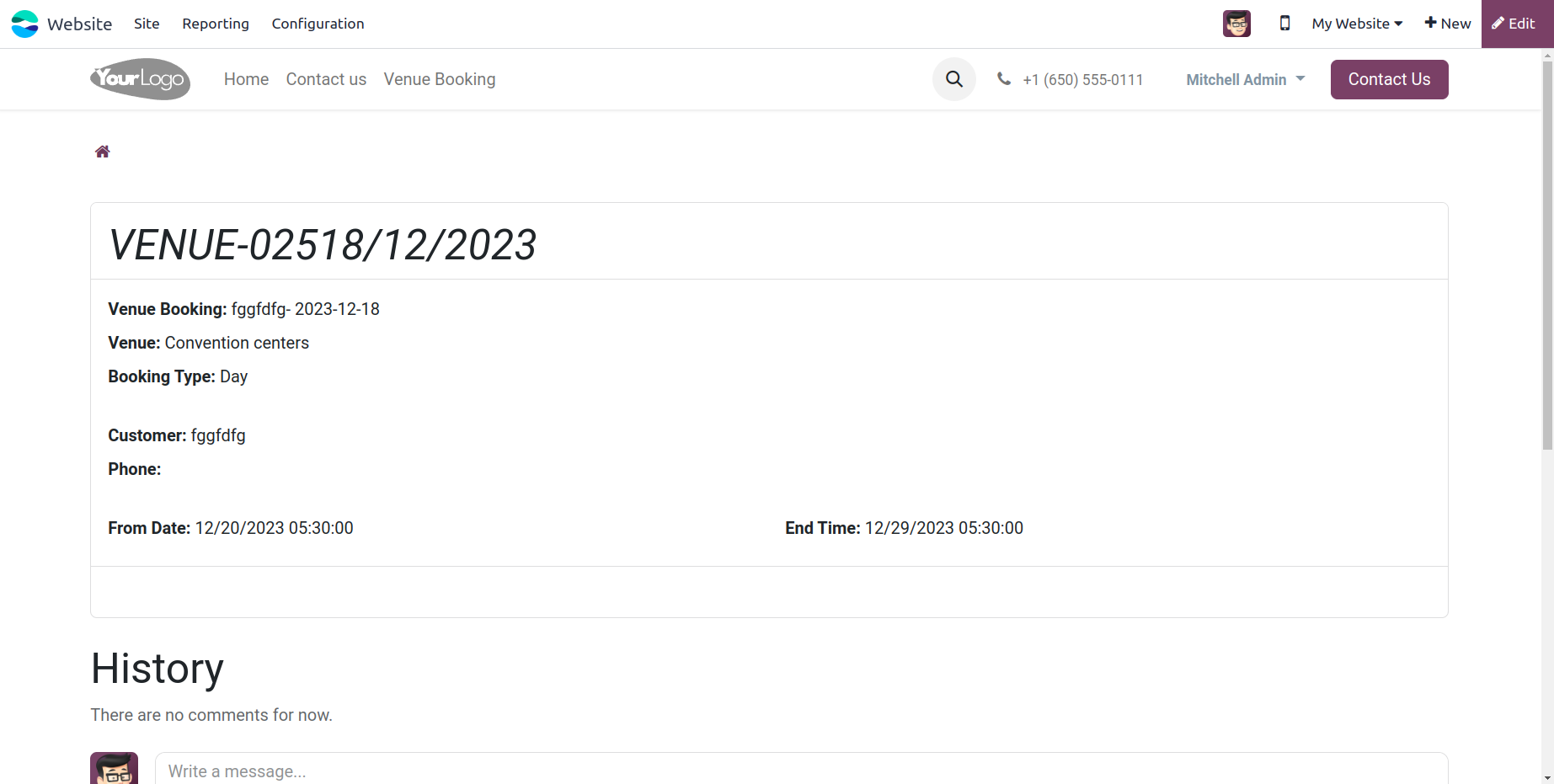Open the search magnifier icon
The height and width of the screenshot is (784, 1554).
click(953, 79)
